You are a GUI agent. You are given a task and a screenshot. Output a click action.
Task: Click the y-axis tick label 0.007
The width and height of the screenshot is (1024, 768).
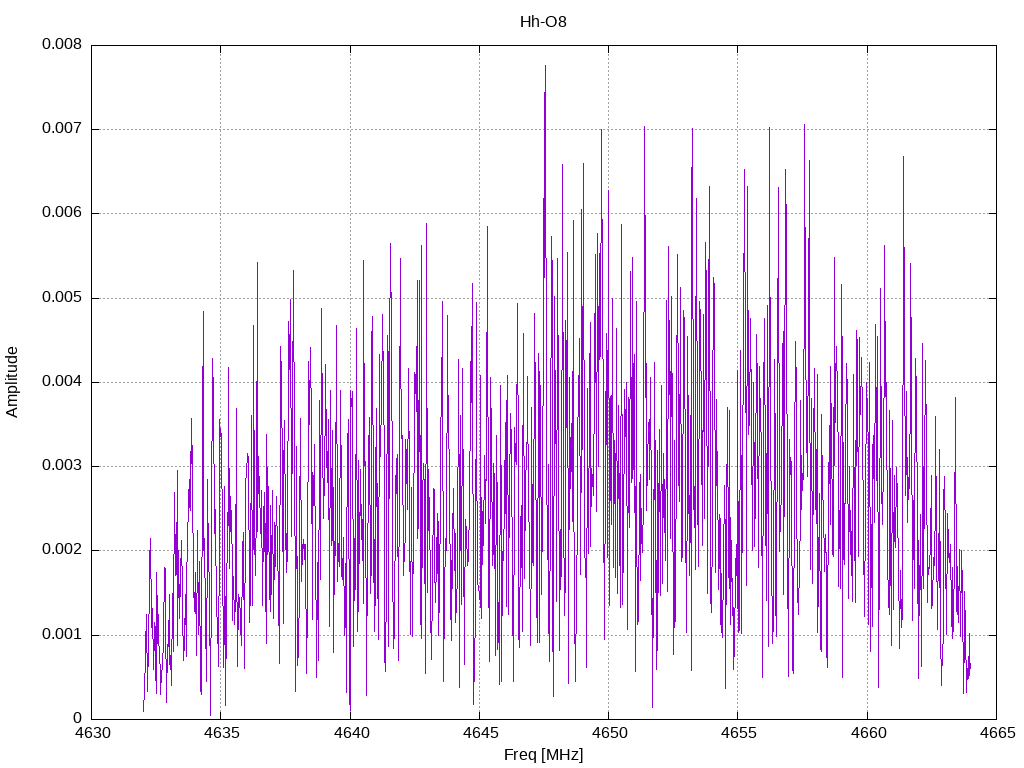62,128
